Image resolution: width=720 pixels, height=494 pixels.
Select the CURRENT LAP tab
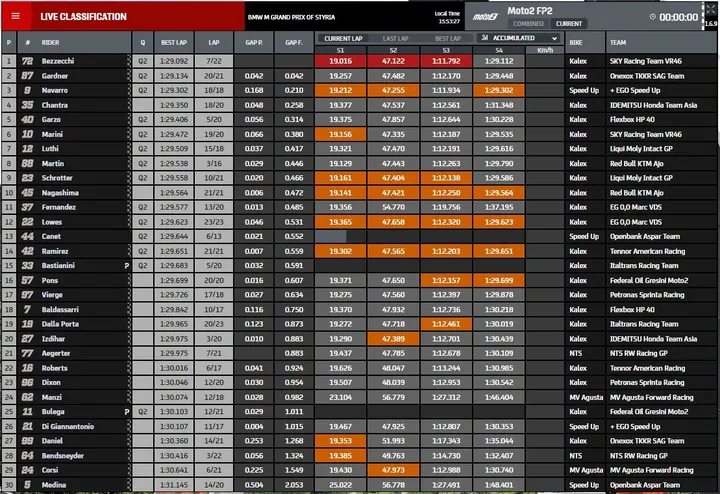pos(343,39)
